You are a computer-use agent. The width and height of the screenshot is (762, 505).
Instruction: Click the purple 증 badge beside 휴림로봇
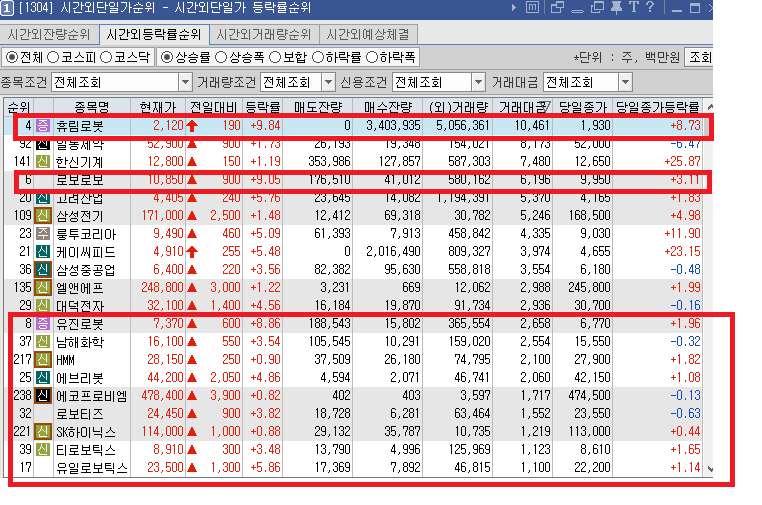(x=43, y=125)
